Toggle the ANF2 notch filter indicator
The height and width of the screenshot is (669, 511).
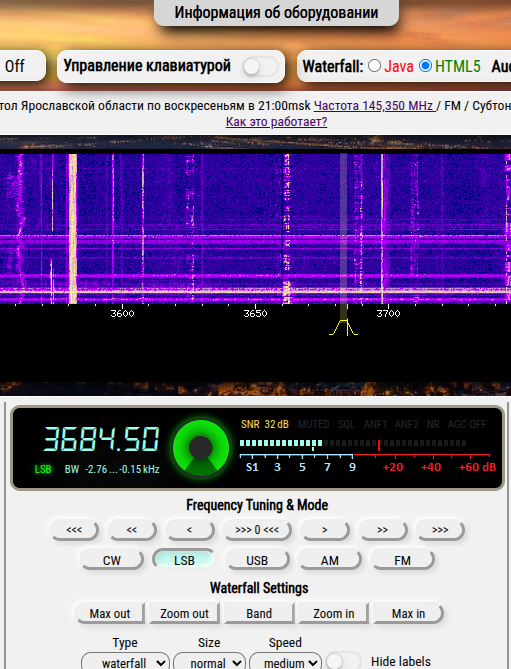click(406, 424)
